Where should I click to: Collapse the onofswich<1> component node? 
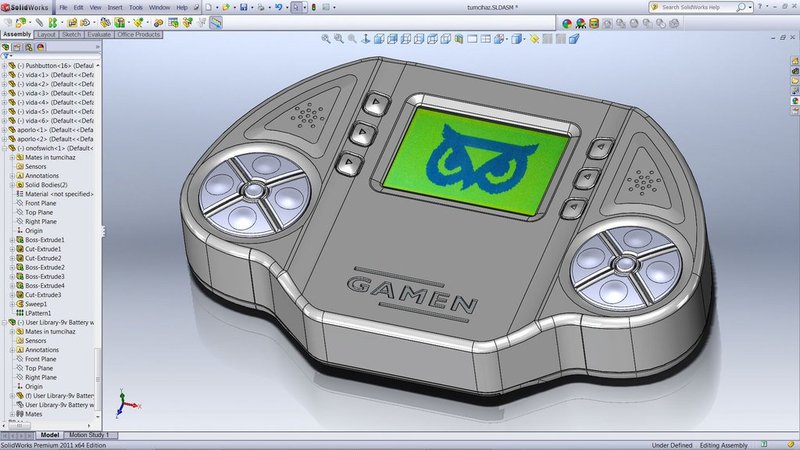tap(5, 148)
